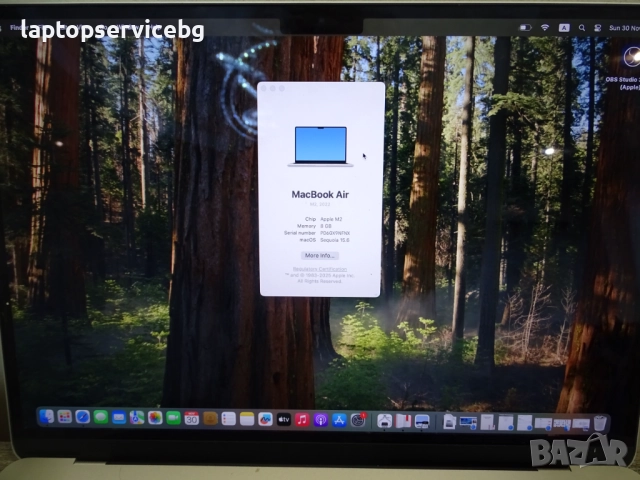The image size is (640, 480).
Task: Click the date 'Sun 30 Nov' in menu bar
Action: coord(624,28)
